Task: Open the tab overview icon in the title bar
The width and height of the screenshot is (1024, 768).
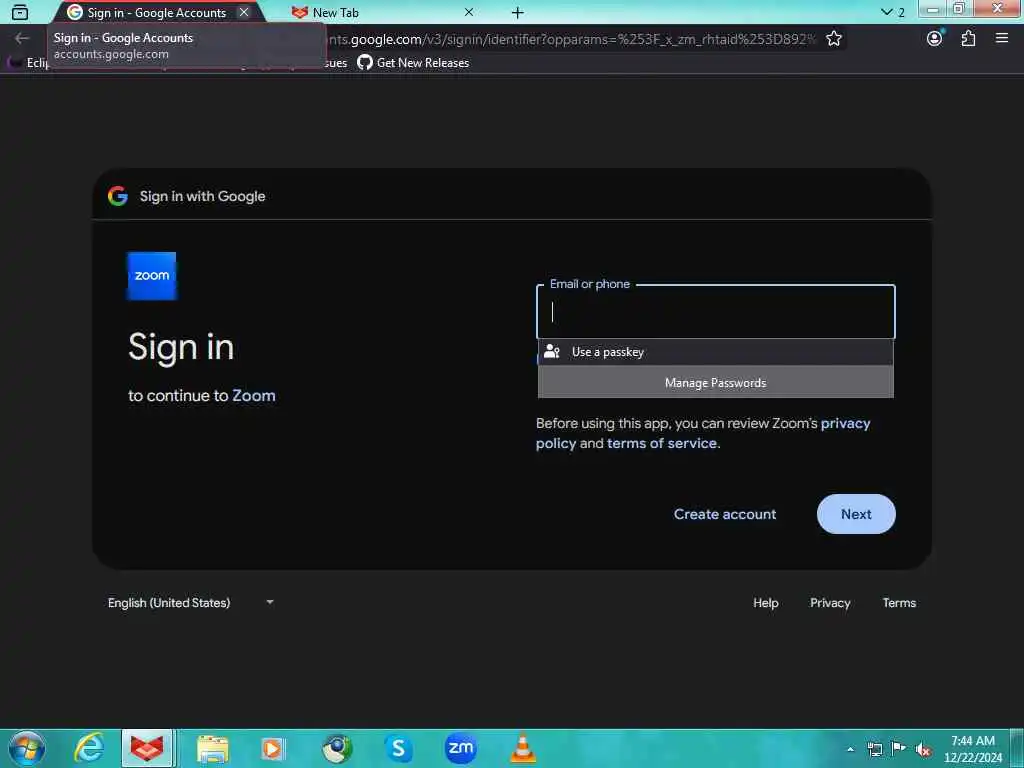Action: click(x=20, y=12)
